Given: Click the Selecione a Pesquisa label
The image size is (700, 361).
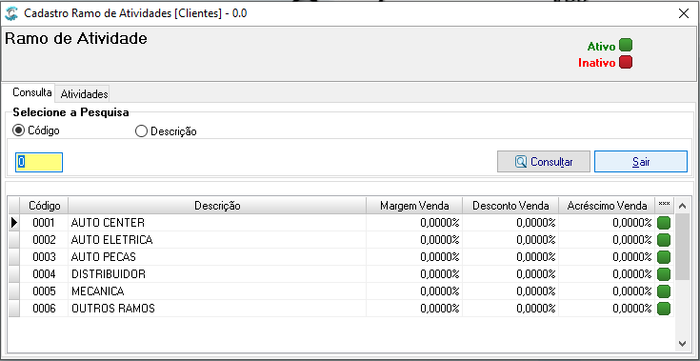Looking at the screenshot, I should pos(71,112).
